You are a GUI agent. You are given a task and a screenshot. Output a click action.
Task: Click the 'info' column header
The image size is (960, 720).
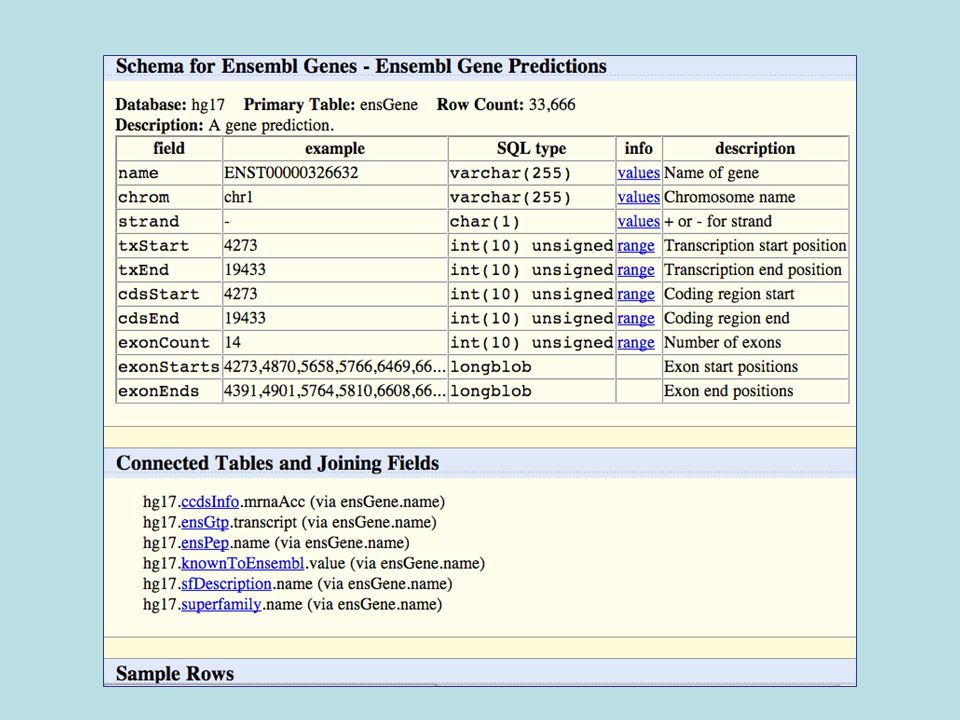tap(639, 149)
